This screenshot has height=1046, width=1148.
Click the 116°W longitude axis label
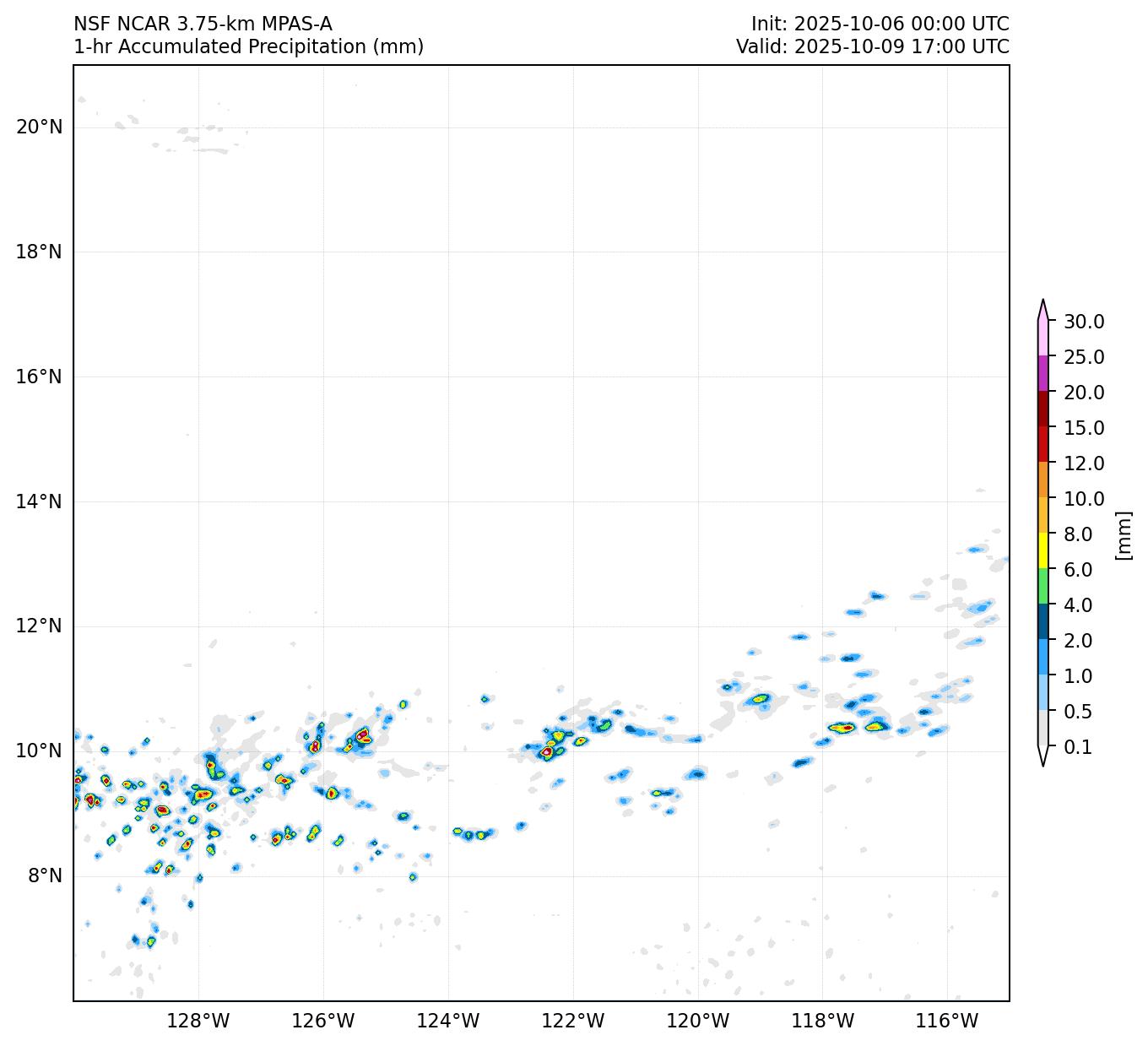(947, 1022)
